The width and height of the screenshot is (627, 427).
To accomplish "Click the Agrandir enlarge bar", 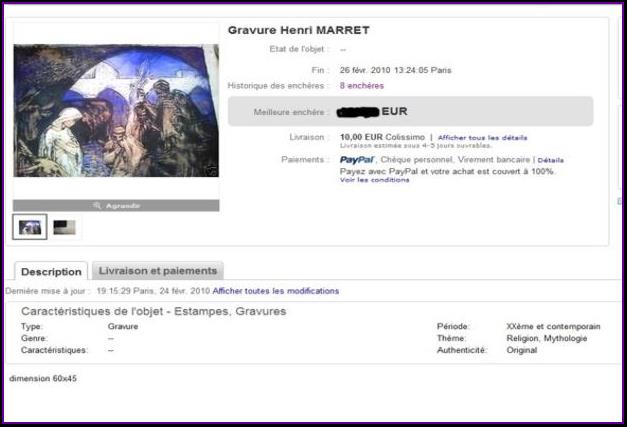I will point(116,206).
